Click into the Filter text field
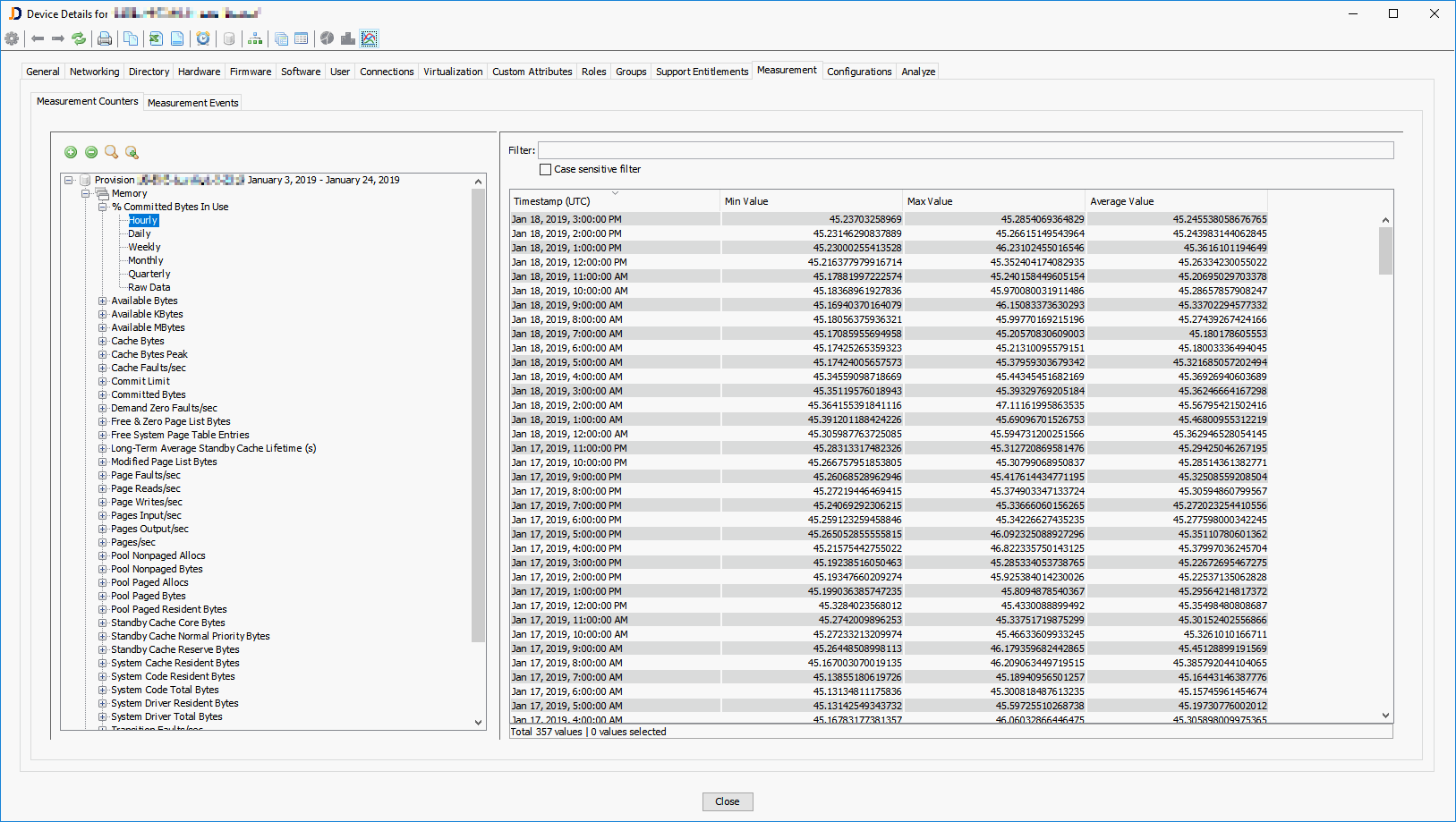This screenshot has width=1456, height=822. [965, 150]
